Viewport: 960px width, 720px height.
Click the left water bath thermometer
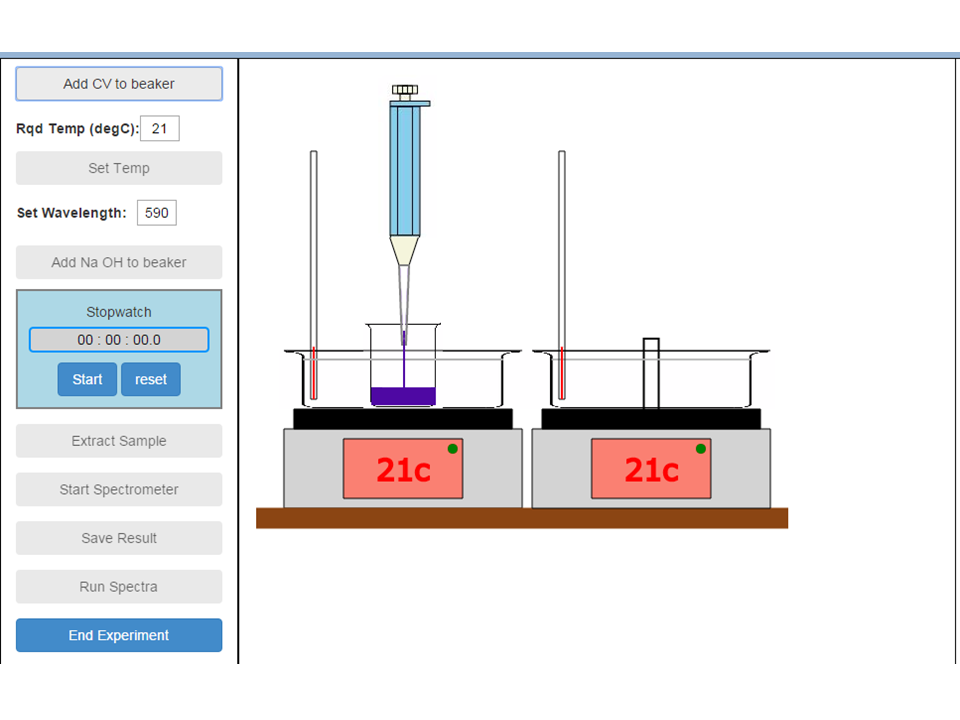314,275
